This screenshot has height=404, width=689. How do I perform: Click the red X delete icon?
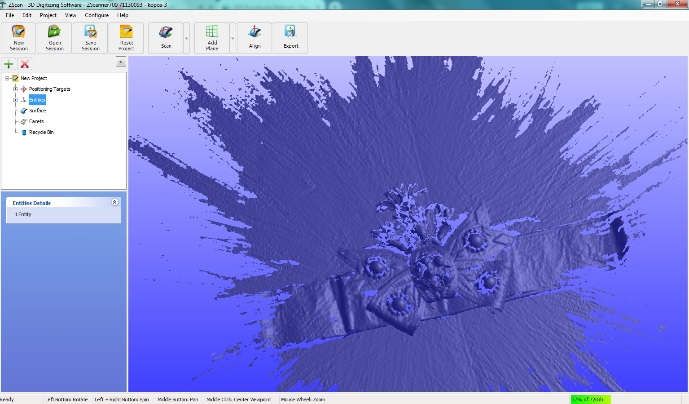coord(24,64)
